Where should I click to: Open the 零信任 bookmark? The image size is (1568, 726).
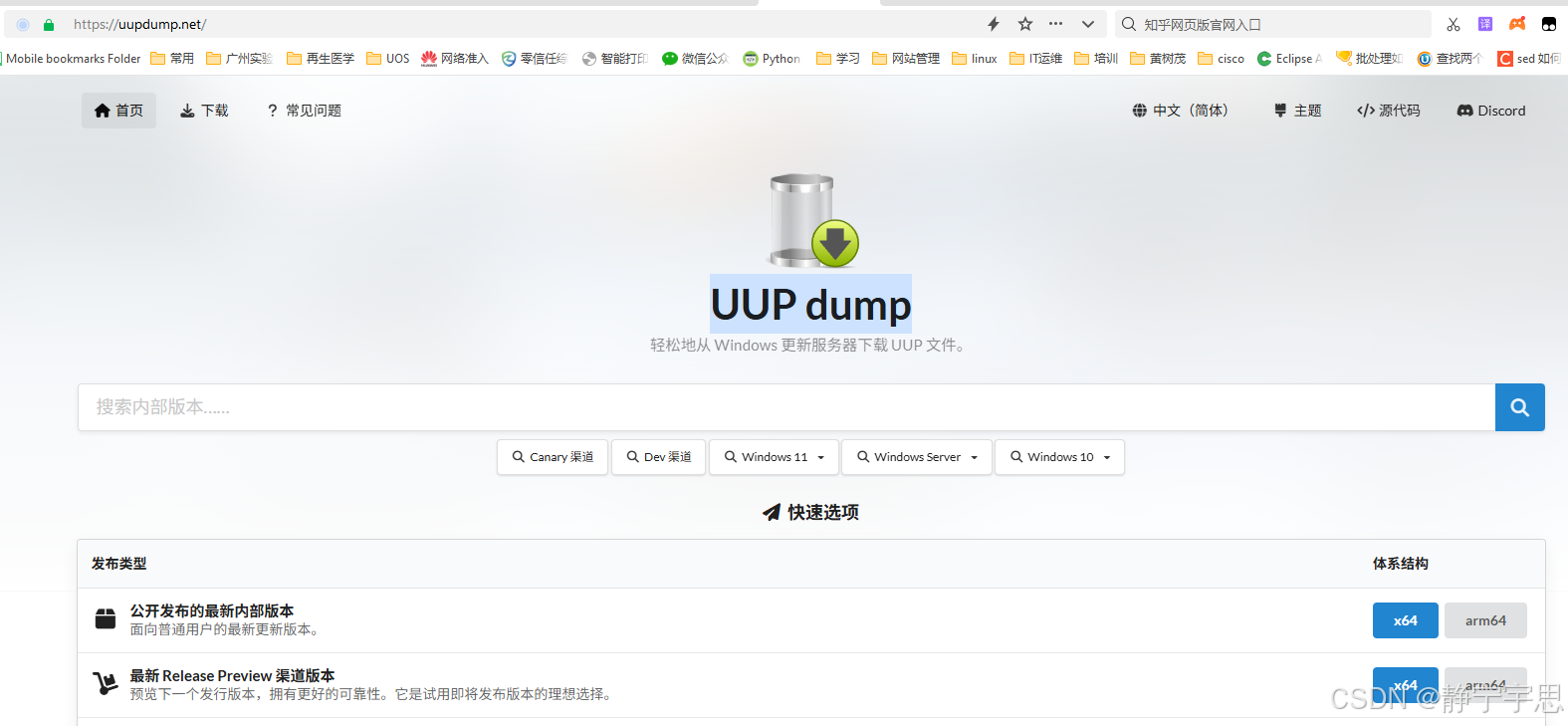point(535,59)
